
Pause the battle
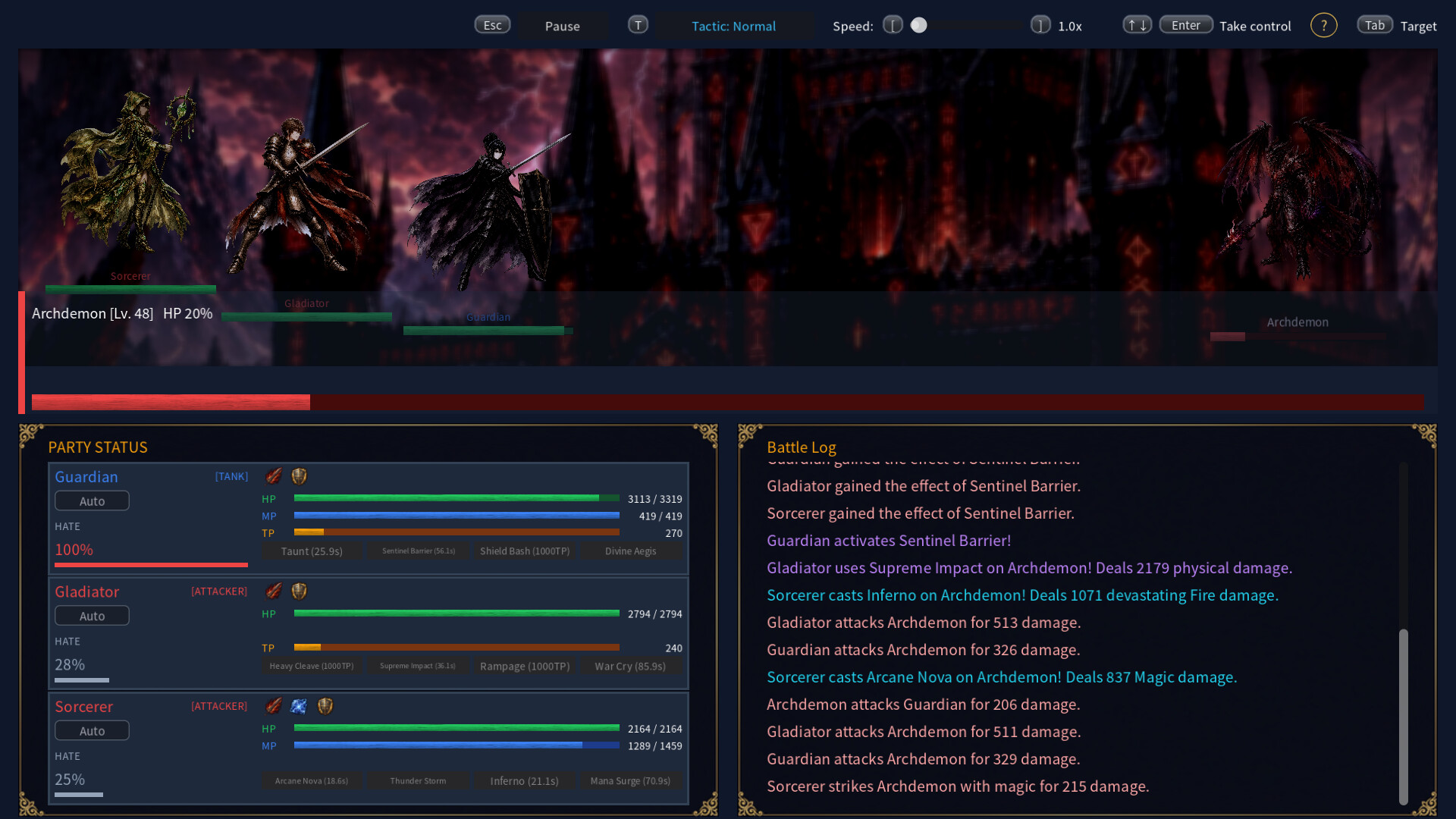pos(562,26)
